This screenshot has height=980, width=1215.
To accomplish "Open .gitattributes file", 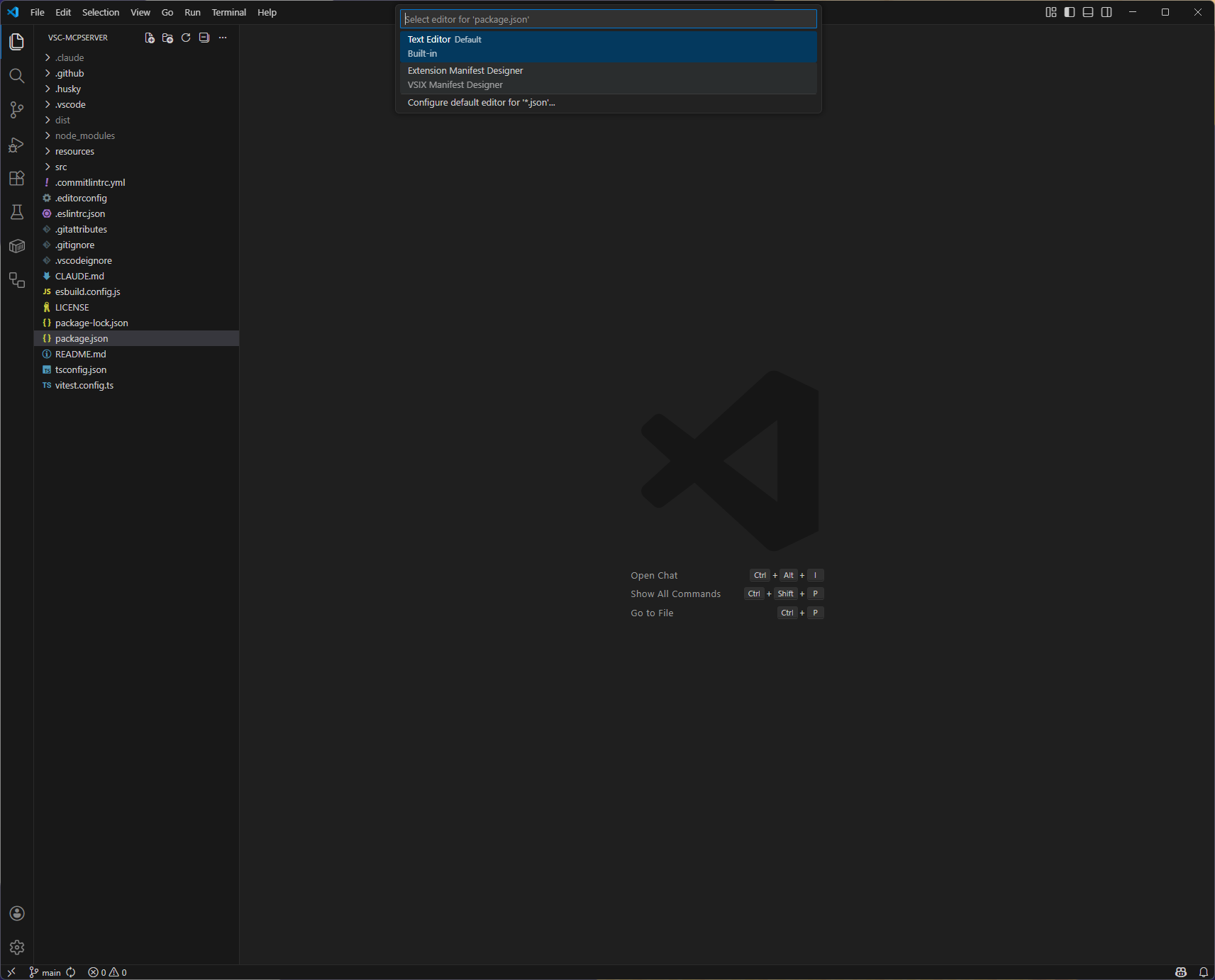I will click(x=136, y=229).
